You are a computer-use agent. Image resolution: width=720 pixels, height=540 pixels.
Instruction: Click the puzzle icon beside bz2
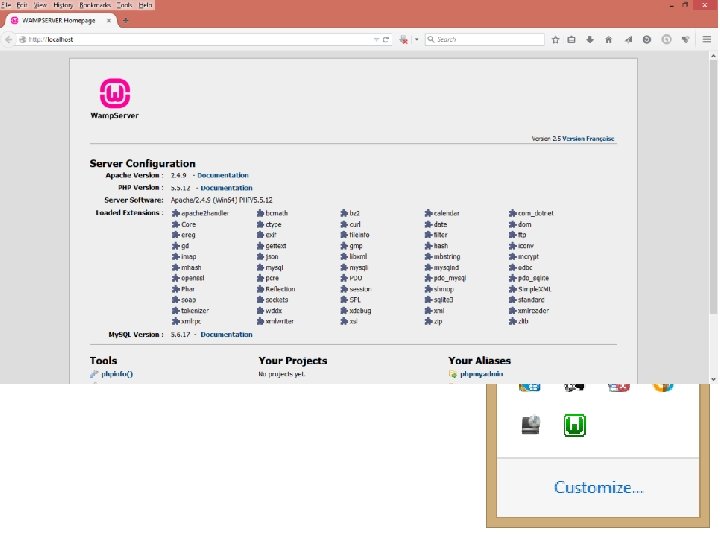(344, 213)
